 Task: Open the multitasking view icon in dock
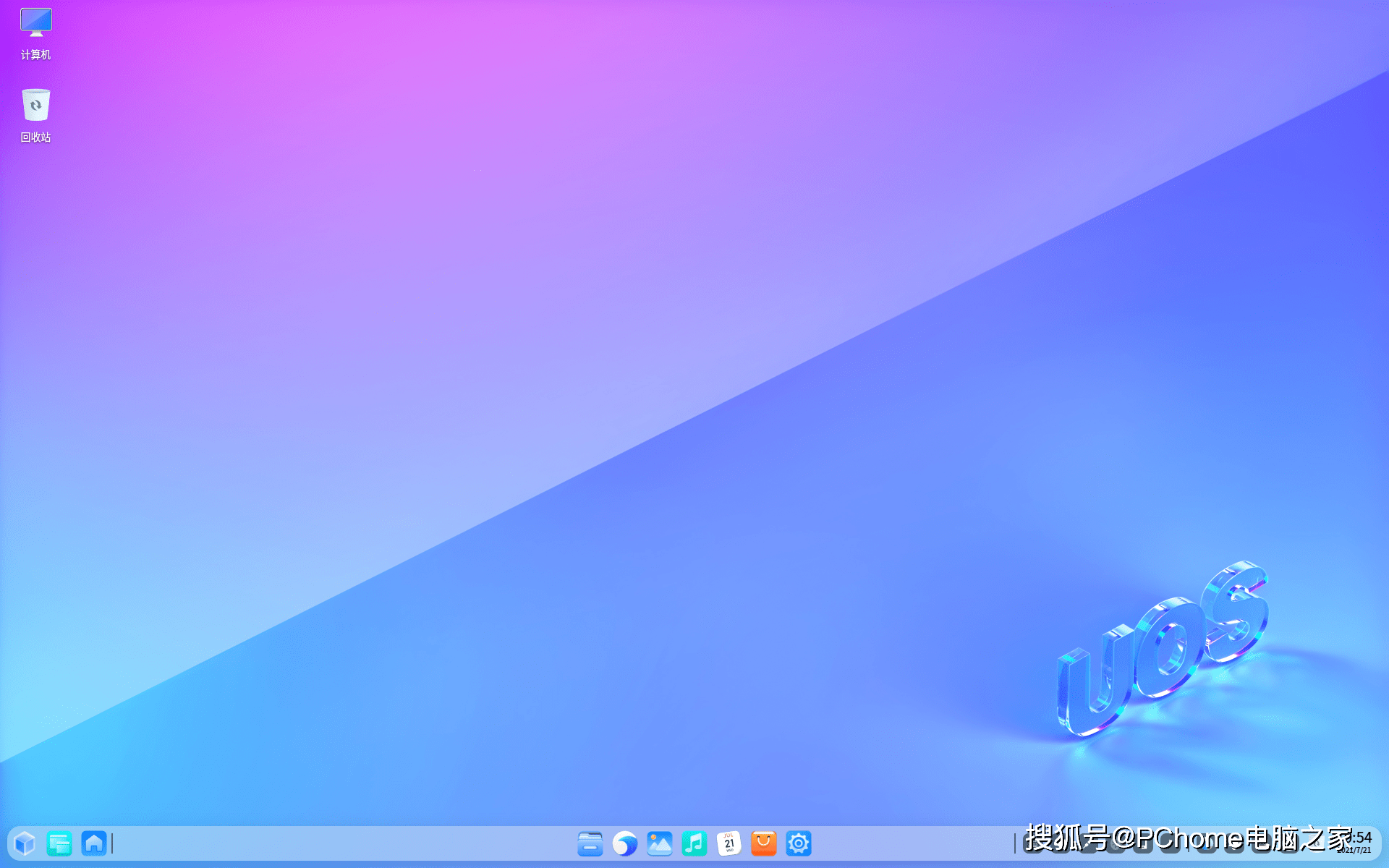point(59,843)
